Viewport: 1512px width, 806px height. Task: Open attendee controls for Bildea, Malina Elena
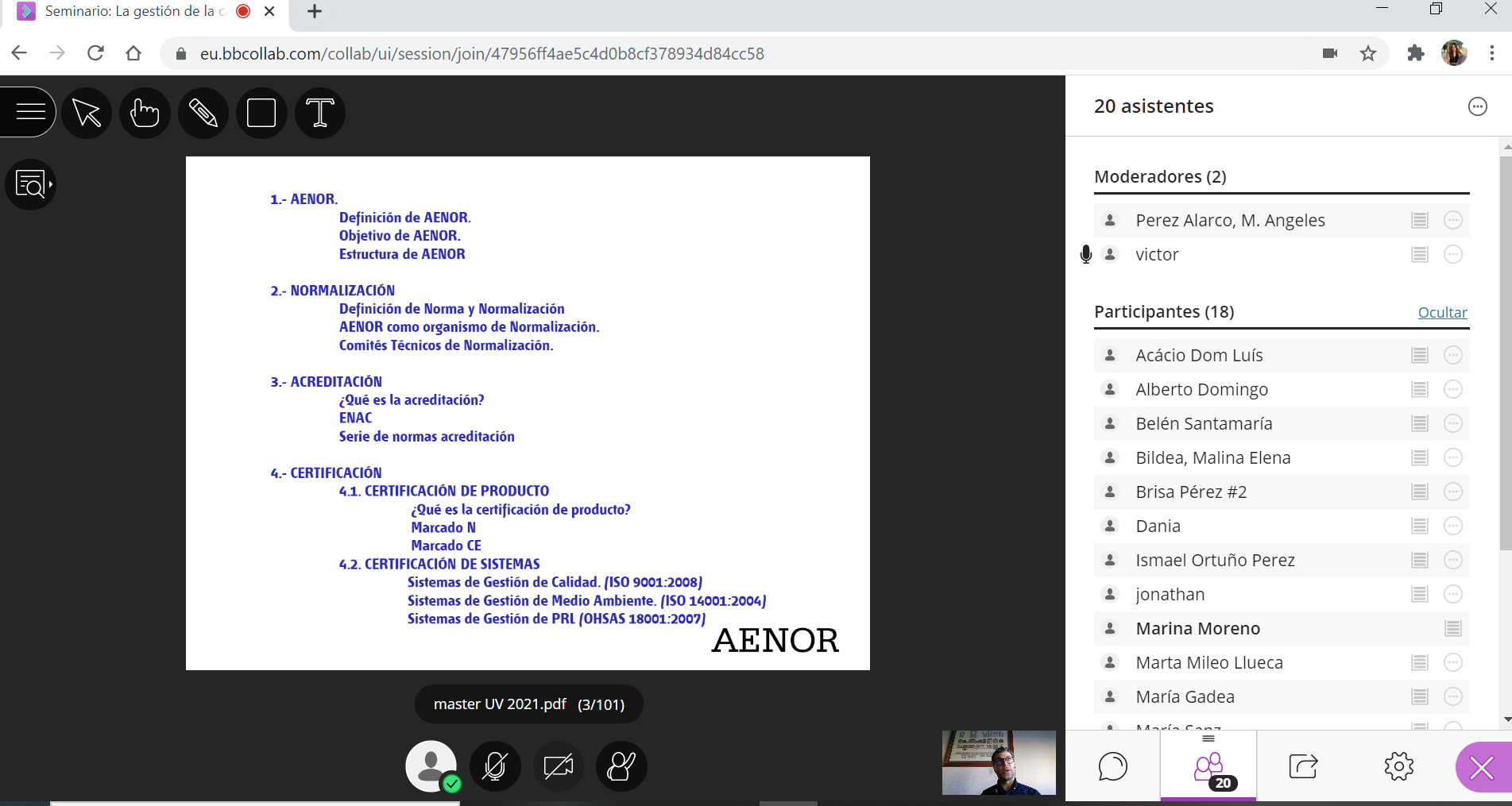pyautogui.click(x=1452, y=457)
